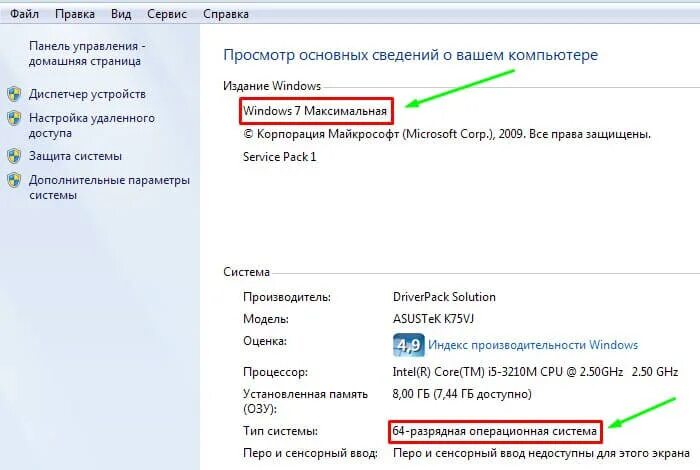This screenshot has height=470, width=700.
Task: Click the Оценка: label
Action: 265,341
